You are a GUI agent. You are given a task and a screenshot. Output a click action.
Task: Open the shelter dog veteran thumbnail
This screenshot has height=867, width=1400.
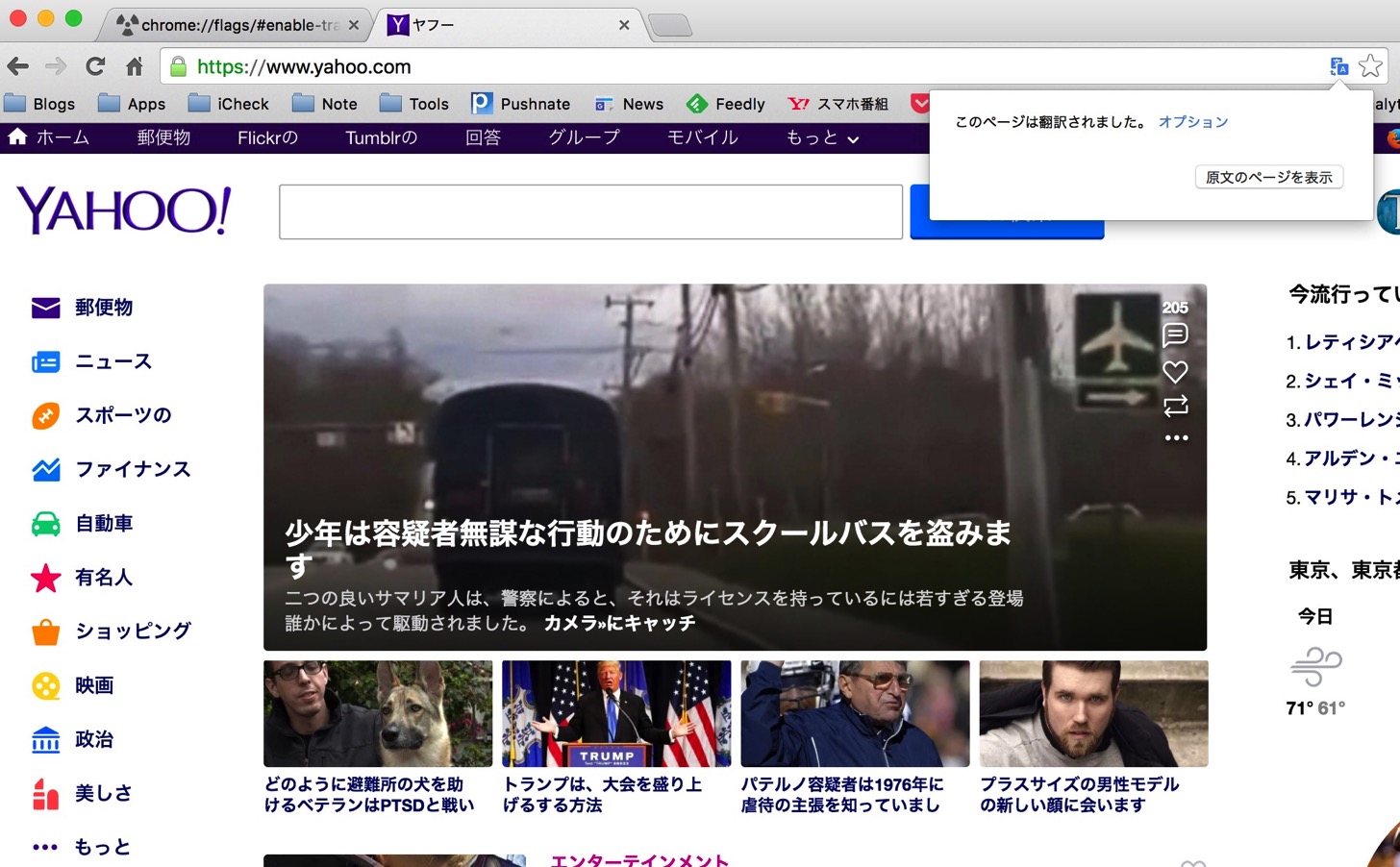(378, 713)
